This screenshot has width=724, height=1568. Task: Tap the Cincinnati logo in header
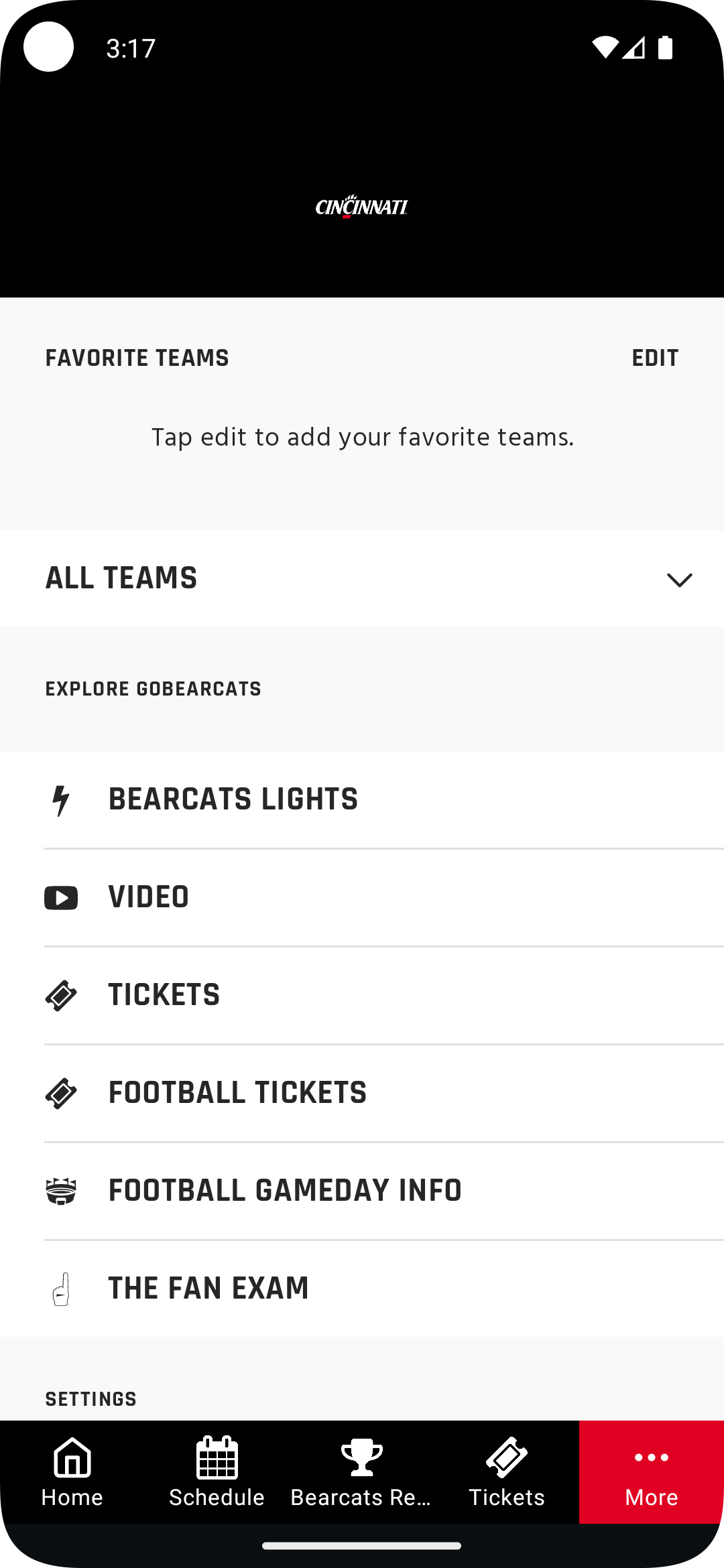362,206
